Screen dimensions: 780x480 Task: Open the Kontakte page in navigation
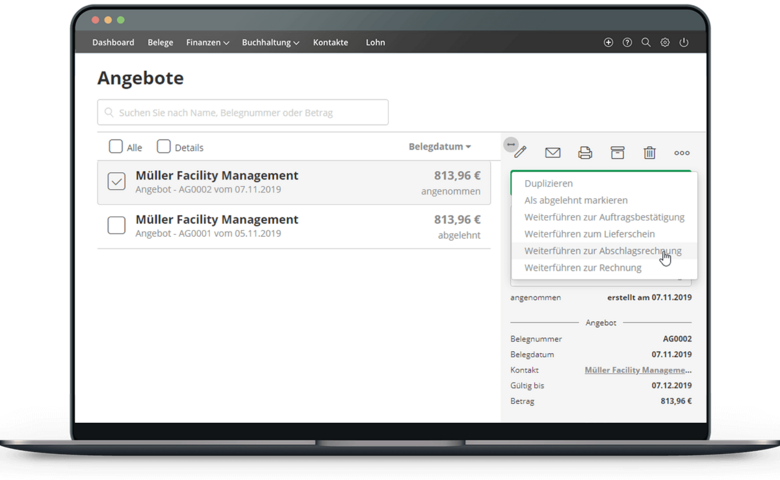click(330, 43)
